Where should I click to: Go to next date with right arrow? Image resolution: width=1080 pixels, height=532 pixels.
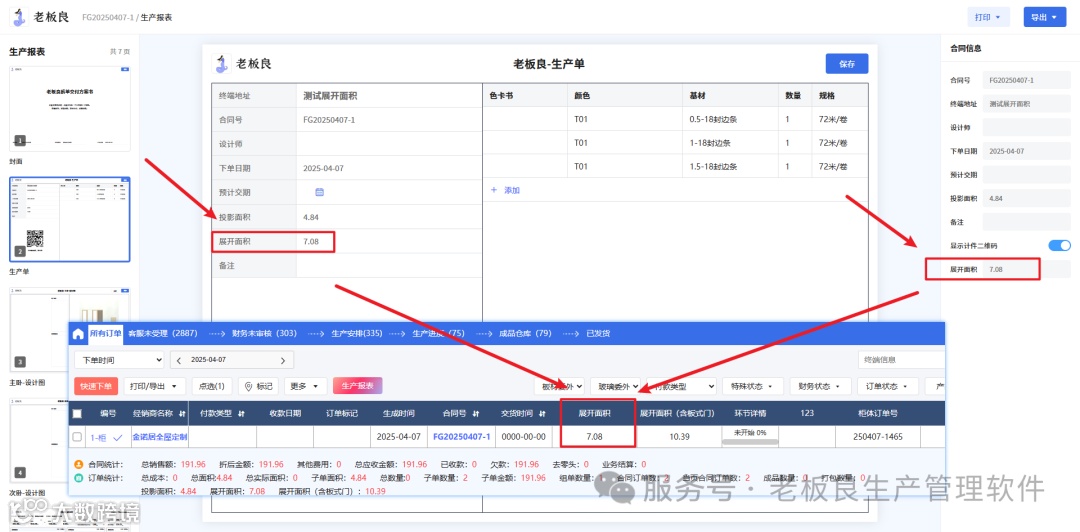[x=282, y=360]
